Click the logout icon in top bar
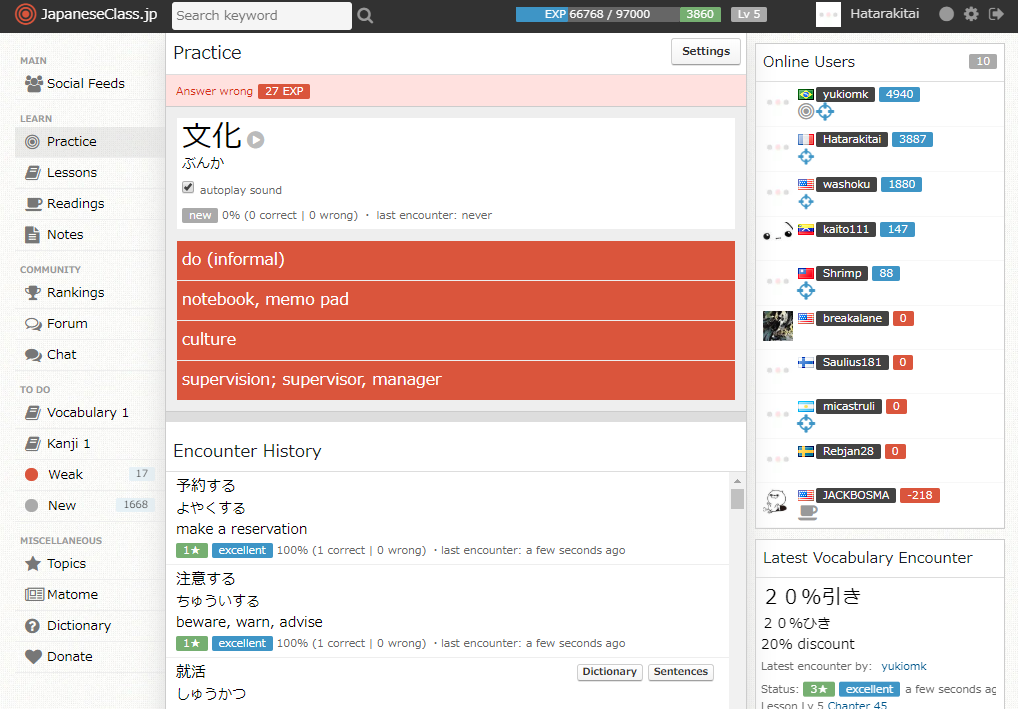The width and height of the screenshot is (1018, 709). click(996, 14)
